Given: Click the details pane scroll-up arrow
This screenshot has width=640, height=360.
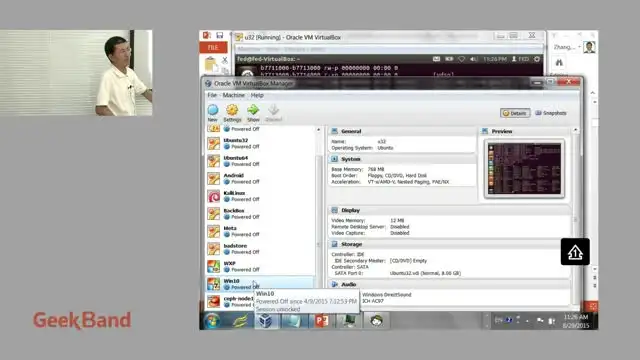Looking at the screenshot, I should (x=576, y=130).
